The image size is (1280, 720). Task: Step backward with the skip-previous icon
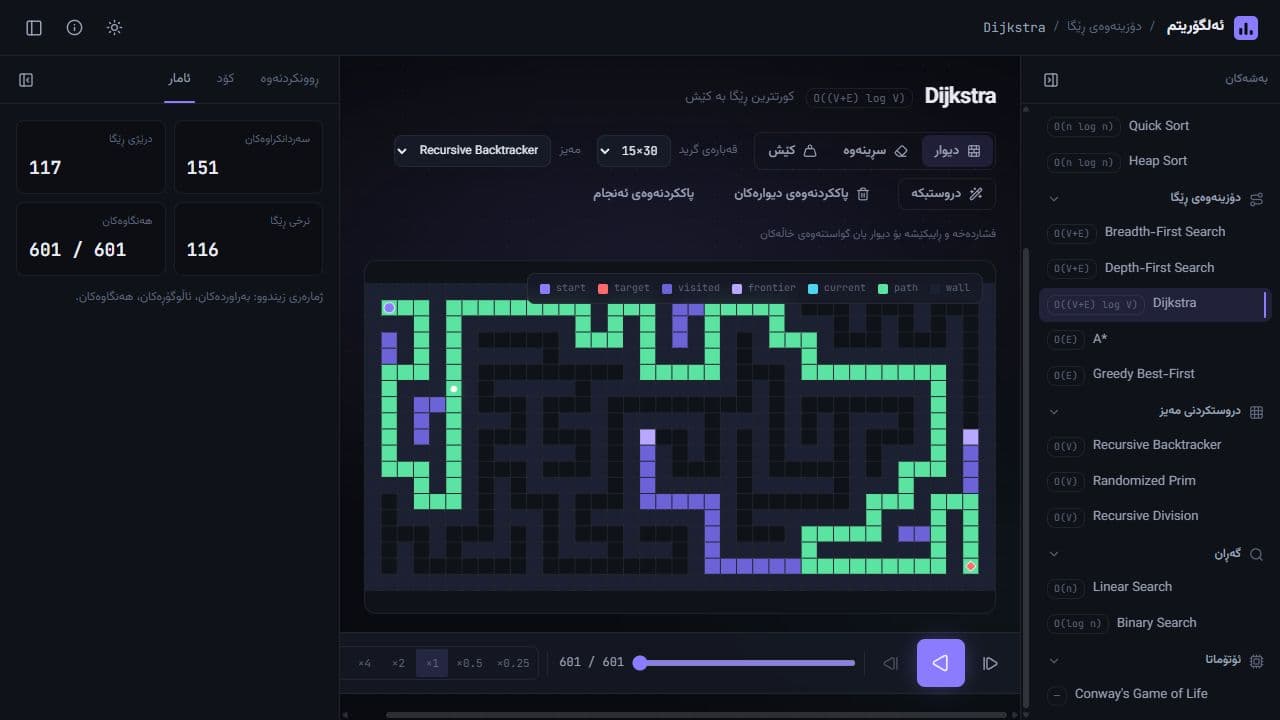click(x=891, y=663)
